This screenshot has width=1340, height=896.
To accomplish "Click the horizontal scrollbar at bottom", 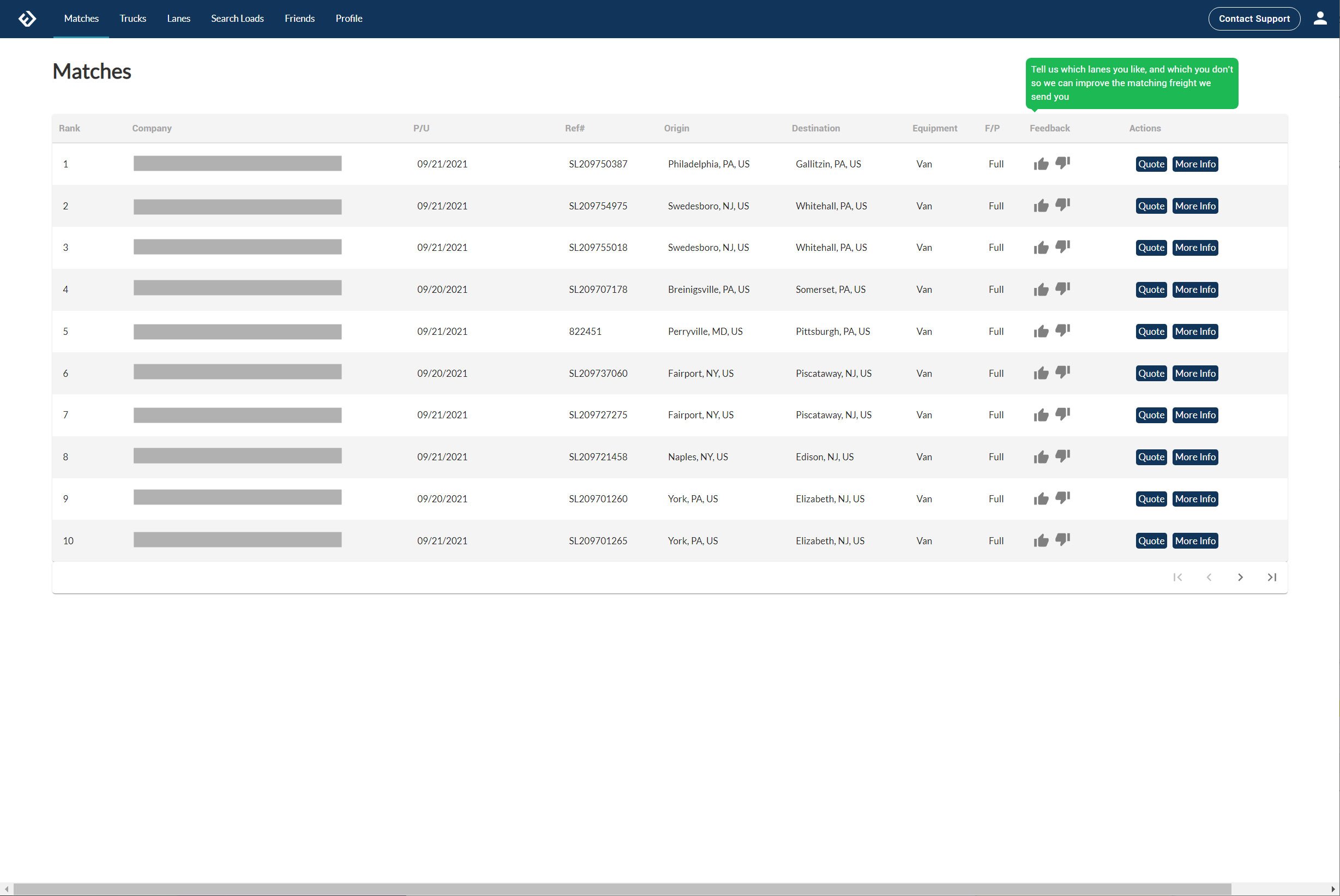I will [622, 889].
